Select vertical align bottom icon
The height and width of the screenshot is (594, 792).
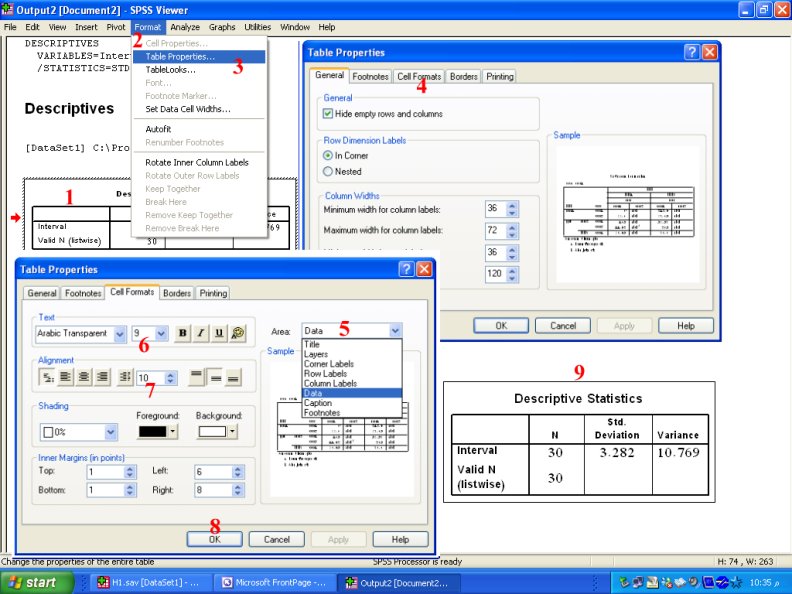point(233,377)
